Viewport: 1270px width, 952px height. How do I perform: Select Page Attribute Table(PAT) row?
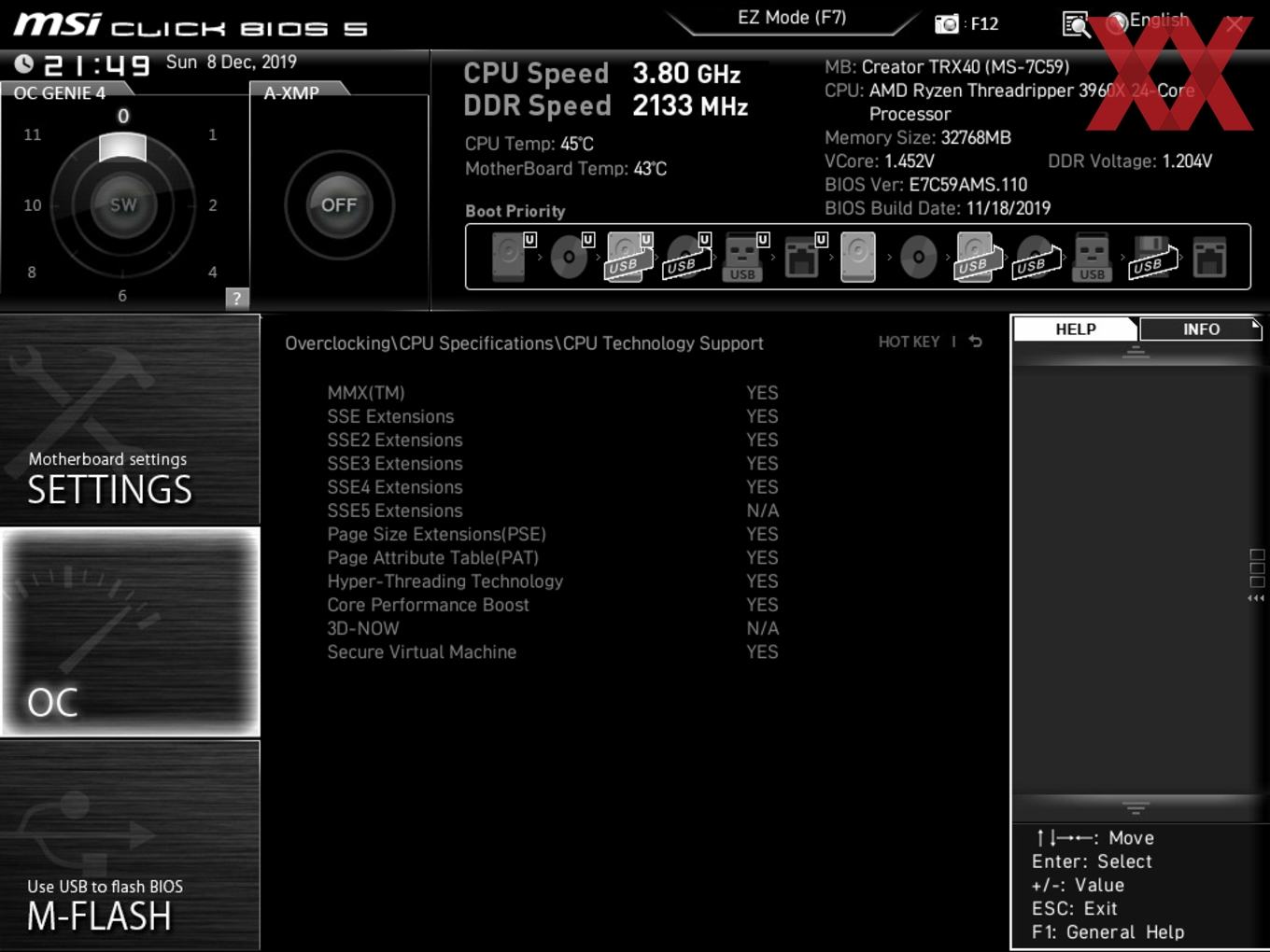pyautogui.click(x=553, y=557)
